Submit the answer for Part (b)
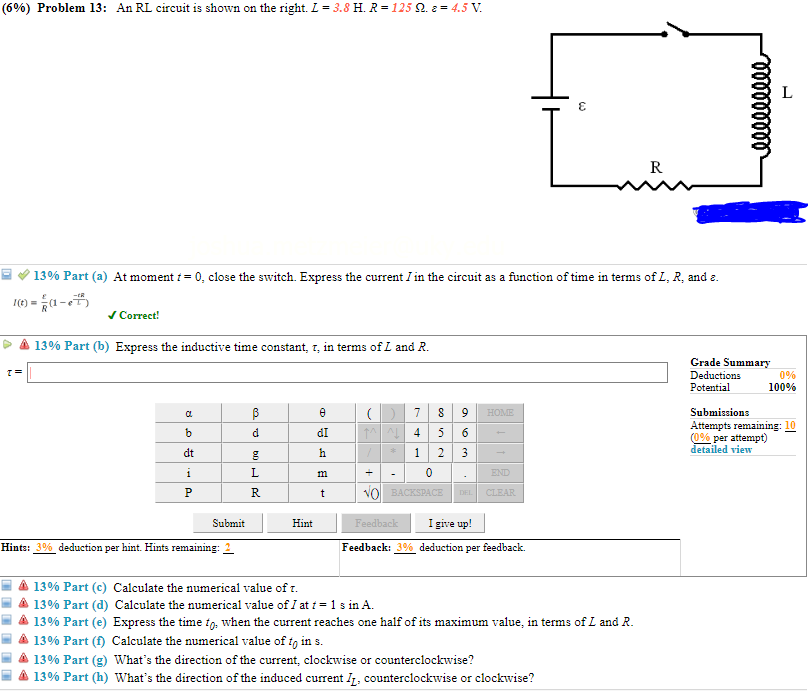Viewport: 808px width, 691px height. click(x=227, y=522)
